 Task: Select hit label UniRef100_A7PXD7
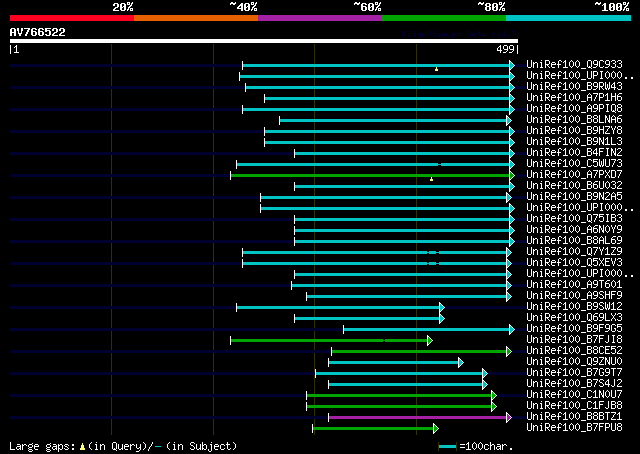[574, 175]
